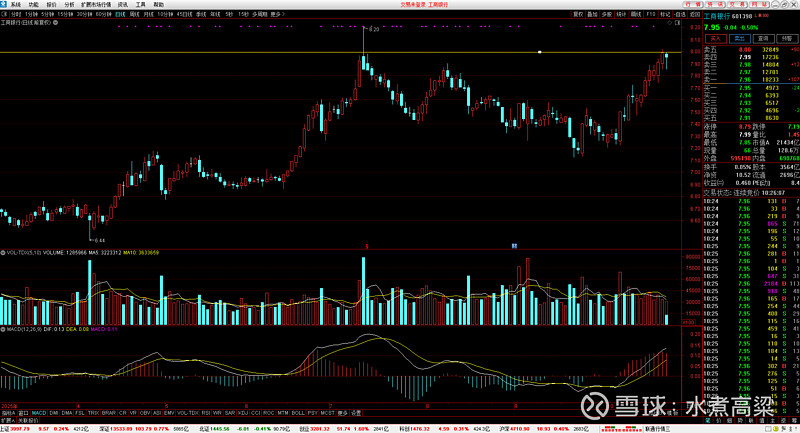This screenshot has height=433, width=800.
Task: Open the 工具 menu
Action: tap(140, 5)
